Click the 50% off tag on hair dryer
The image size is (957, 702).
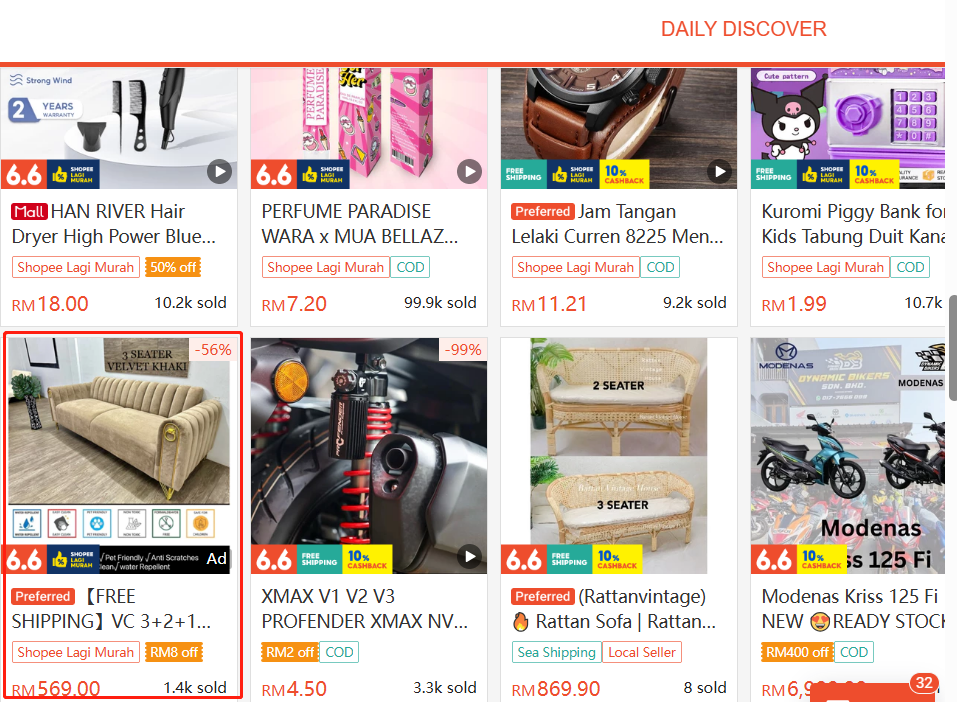click(173, 267)
